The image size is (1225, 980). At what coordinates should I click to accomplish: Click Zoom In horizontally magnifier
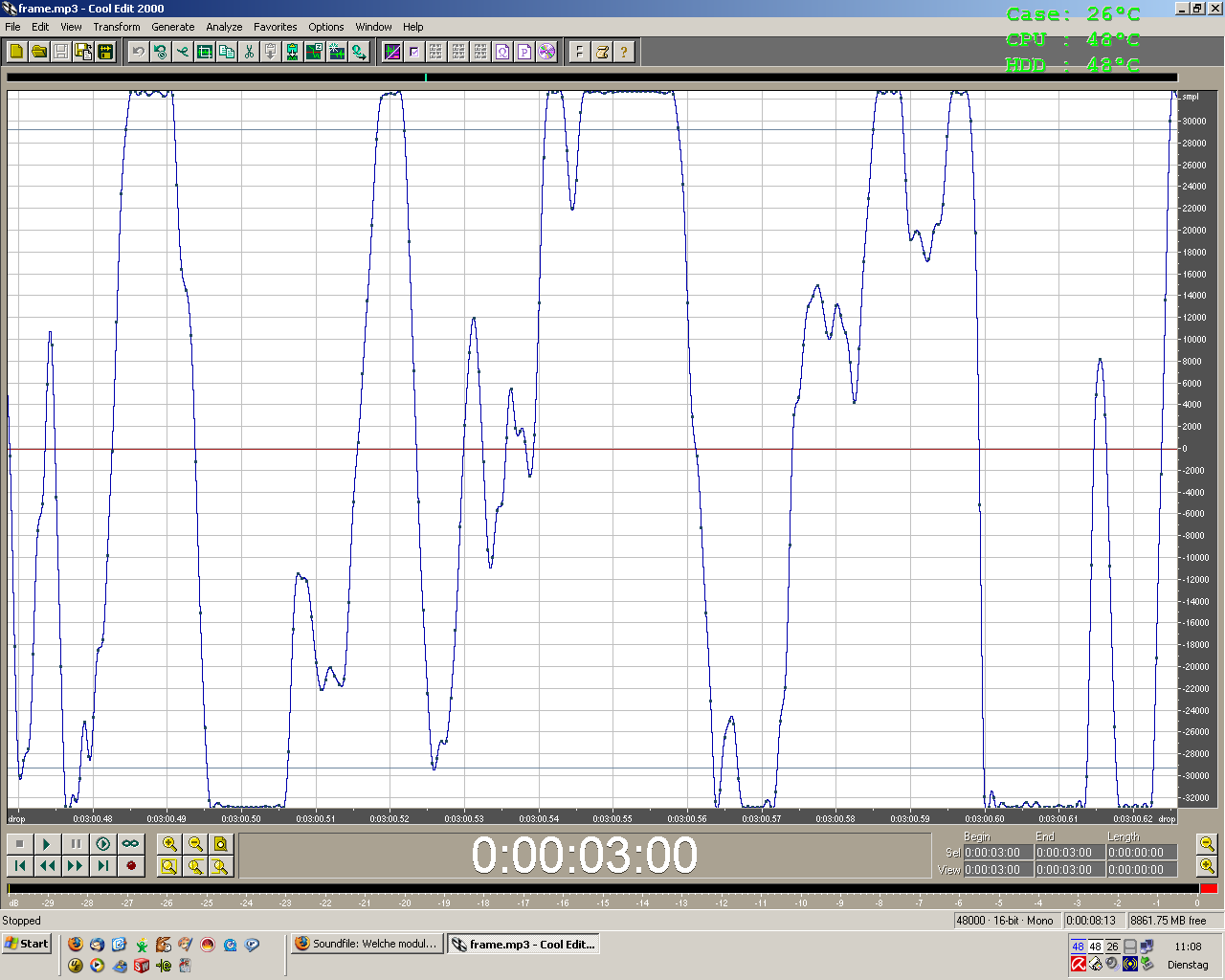click(x=169, y=844)
